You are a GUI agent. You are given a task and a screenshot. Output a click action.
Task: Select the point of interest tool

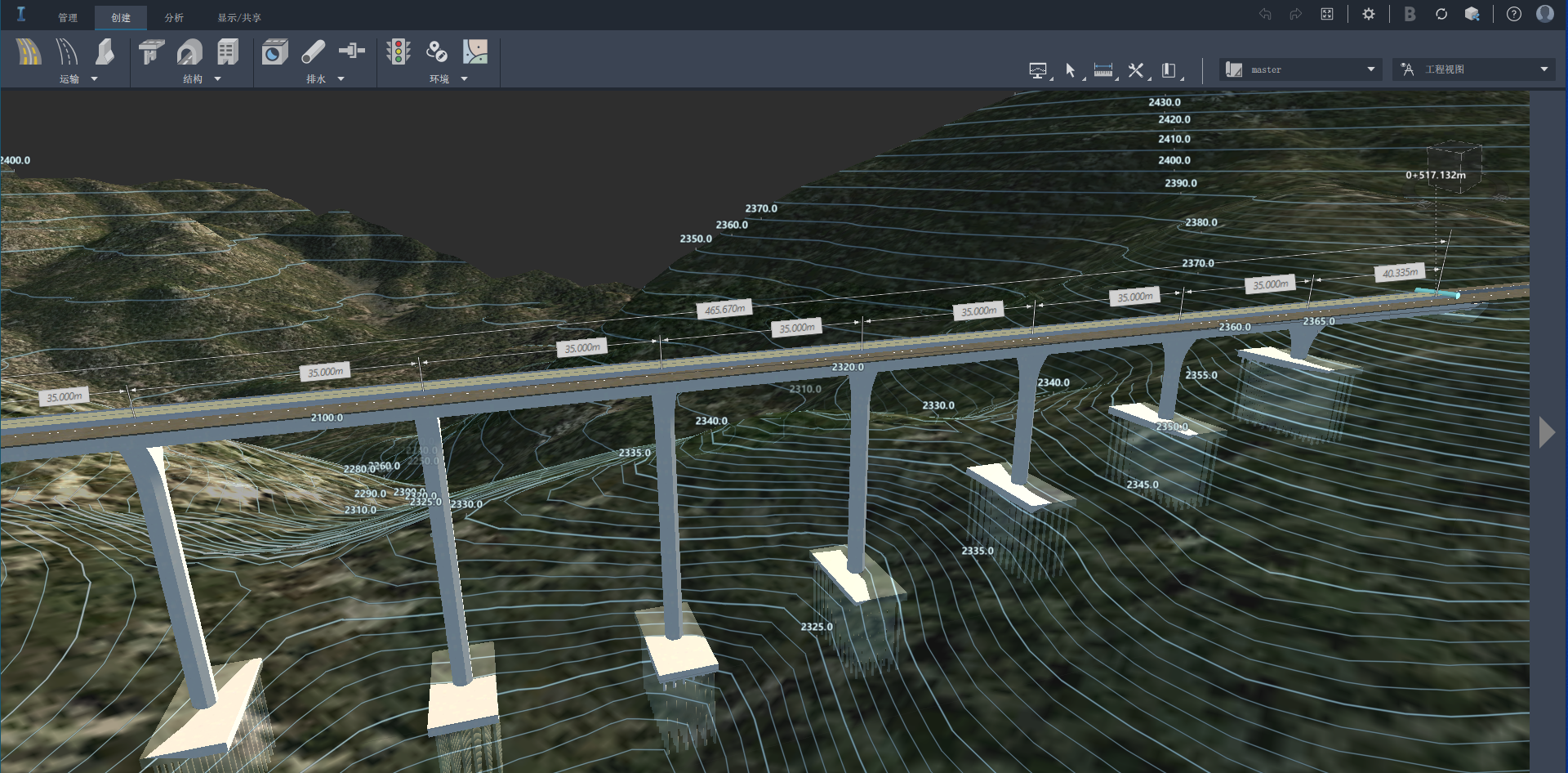[x=437, y=52]
